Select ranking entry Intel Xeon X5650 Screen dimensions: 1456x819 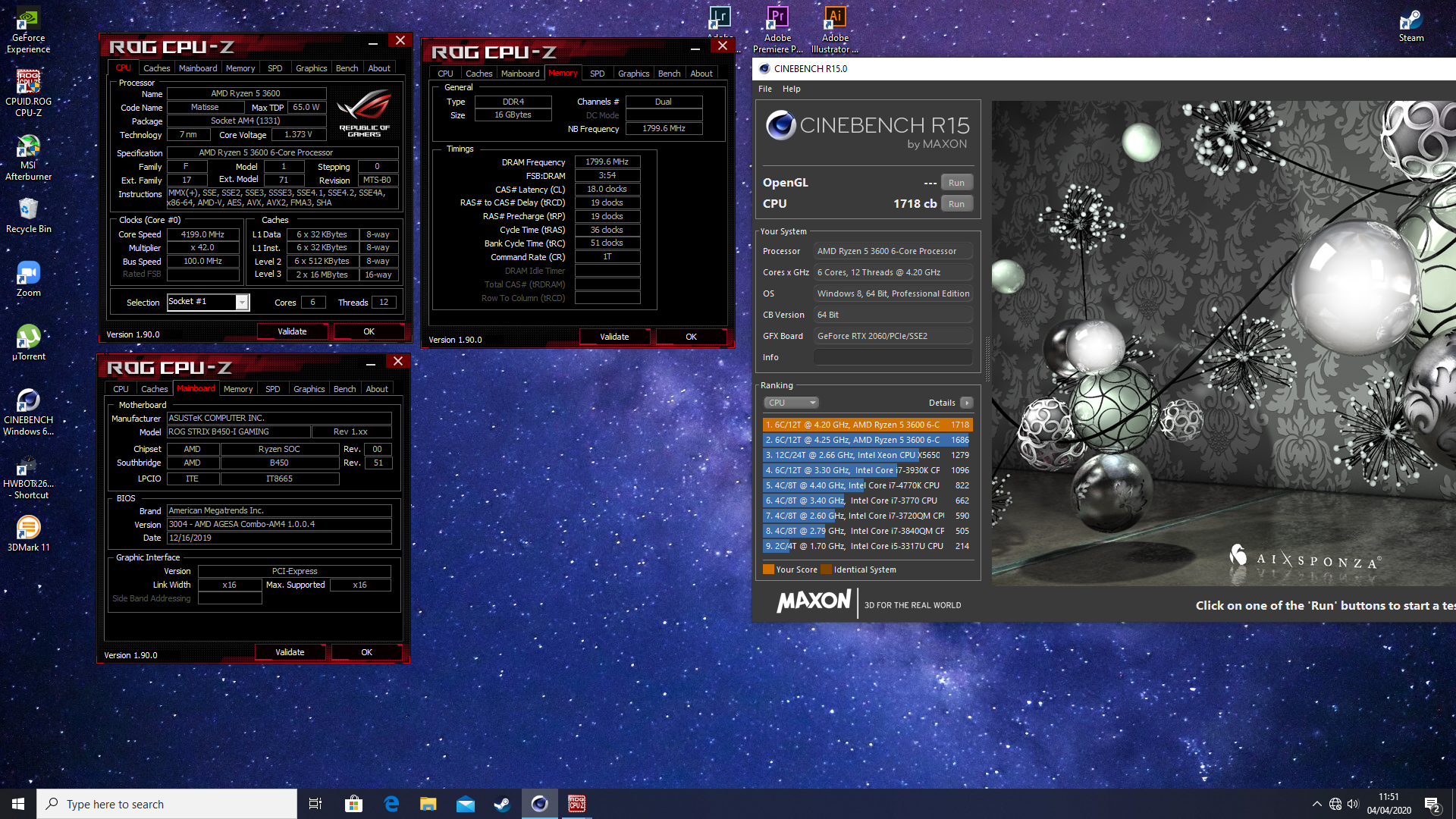[868, 455]
